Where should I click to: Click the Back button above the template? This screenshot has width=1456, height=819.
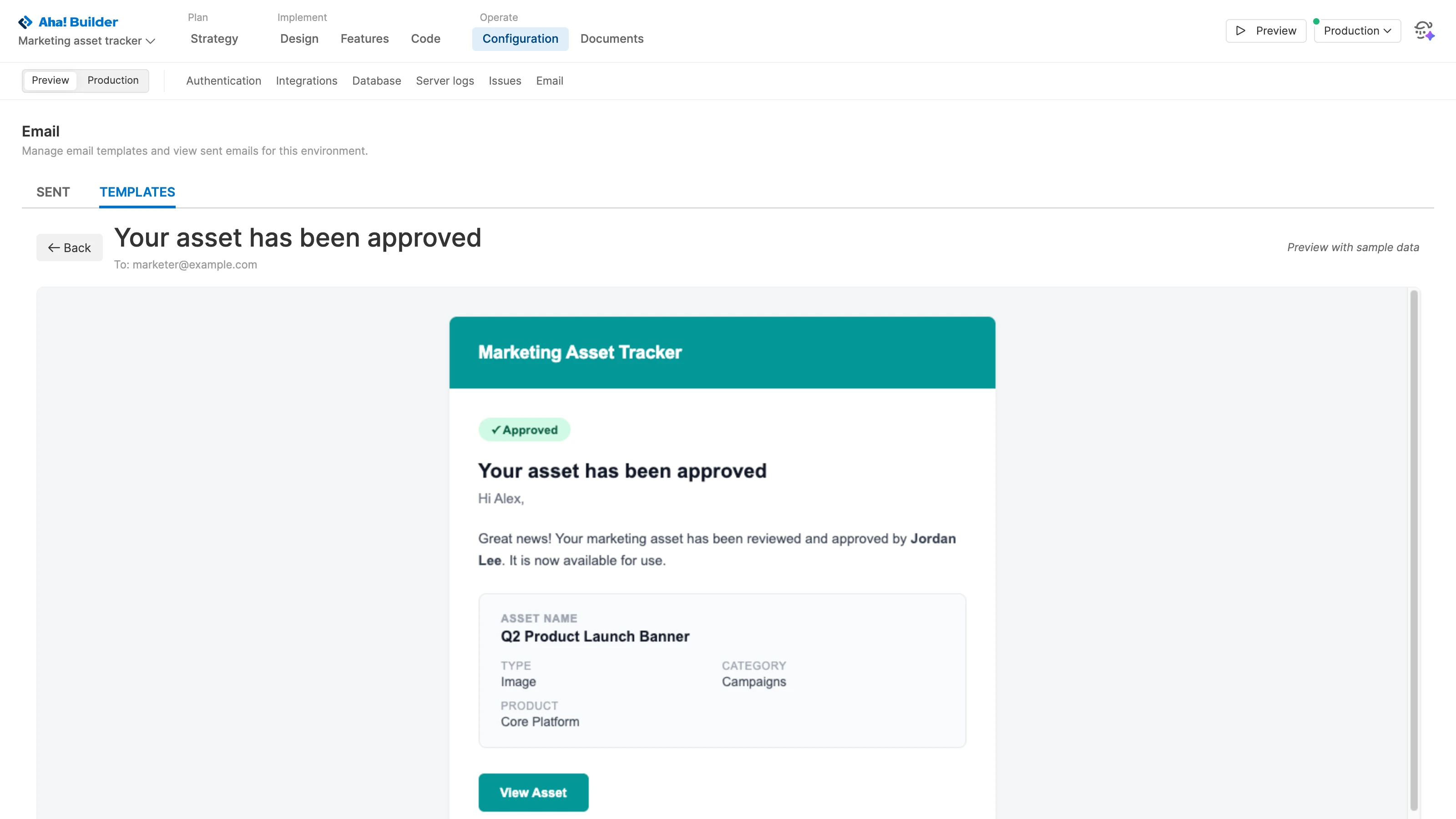pos(69,247)
